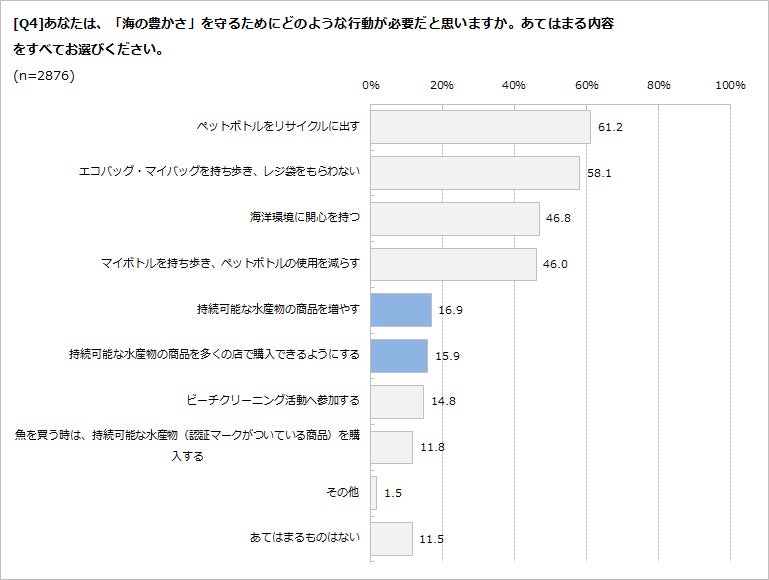Click the 61.2 bar for ペットボトルをリサイクルに出す

480,127
